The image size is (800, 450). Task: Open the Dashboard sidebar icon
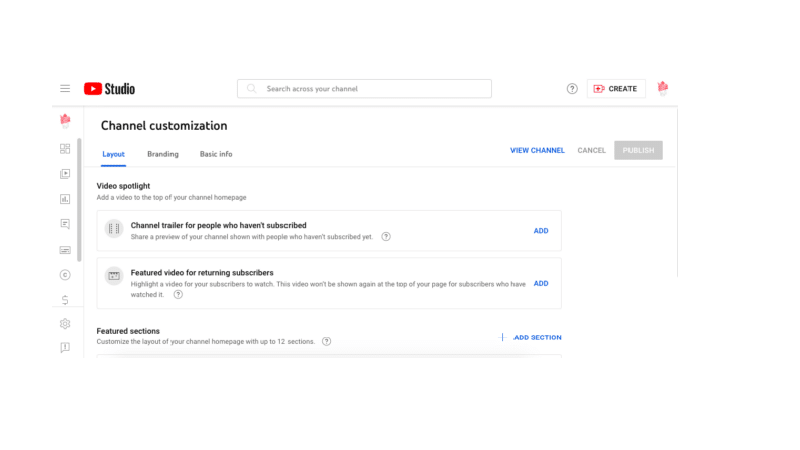pyautogui.click(x=65, y=149)
